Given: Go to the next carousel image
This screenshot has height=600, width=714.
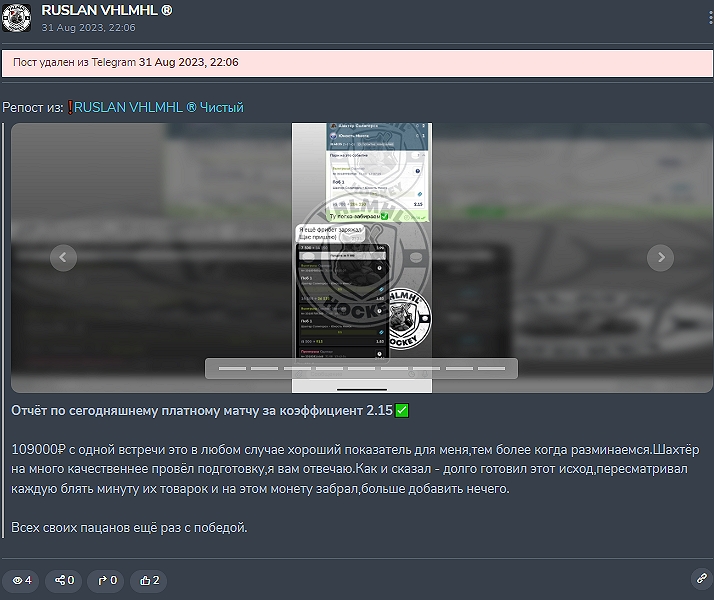Looking at the screenshot, I should coord(660,258).
